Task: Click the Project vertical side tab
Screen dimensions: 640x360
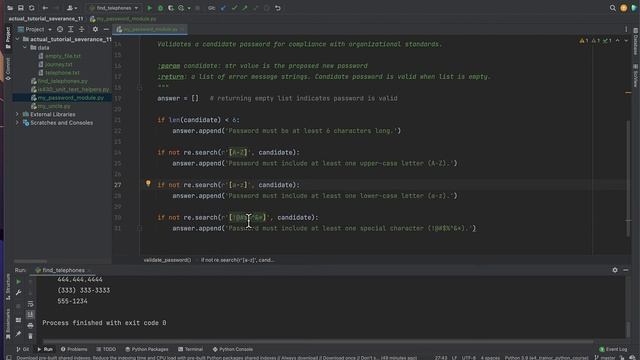Action: click(8, 38)
